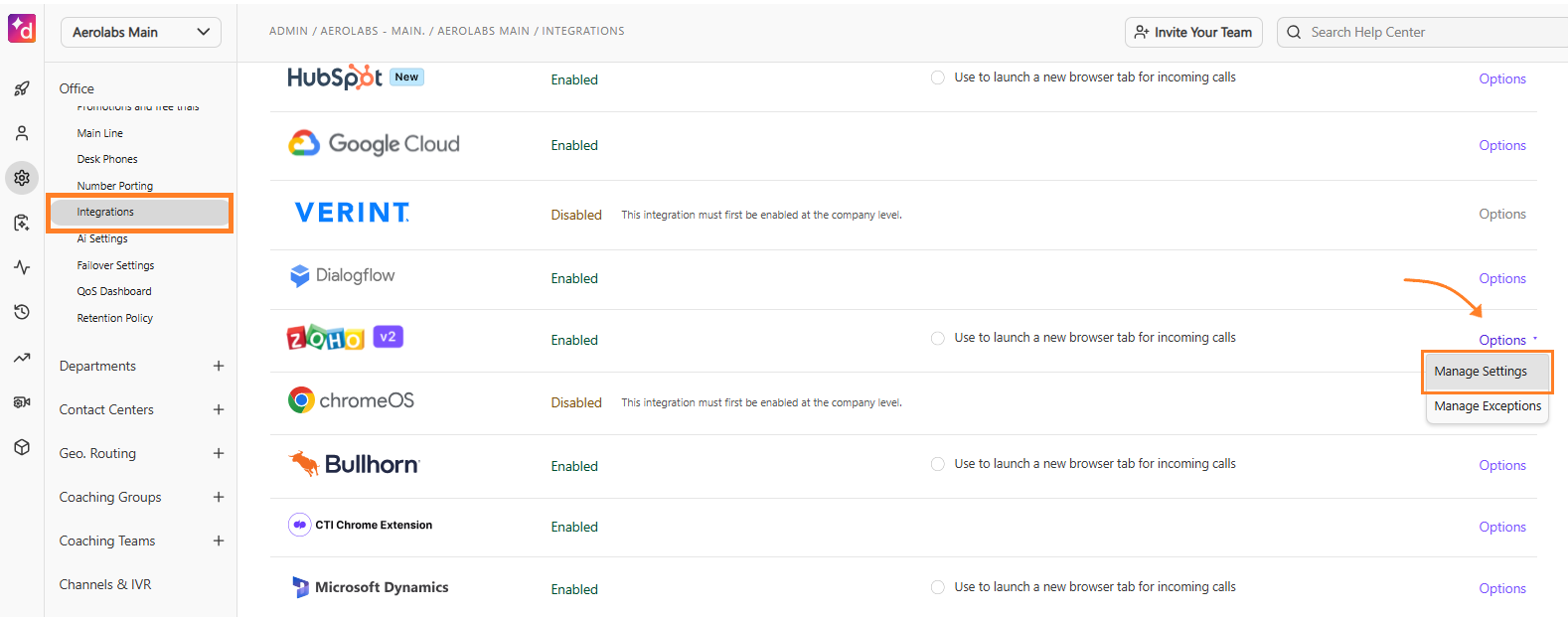Open the video camera sidebar icon
Screen dimensions: 1568x618
click(x=22, y=402)
